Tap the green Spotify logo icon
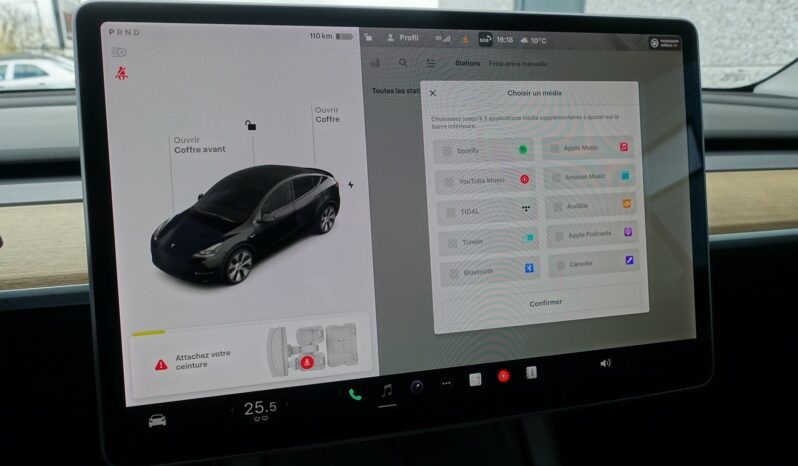 pyautogui.click(x=523, y=149)
